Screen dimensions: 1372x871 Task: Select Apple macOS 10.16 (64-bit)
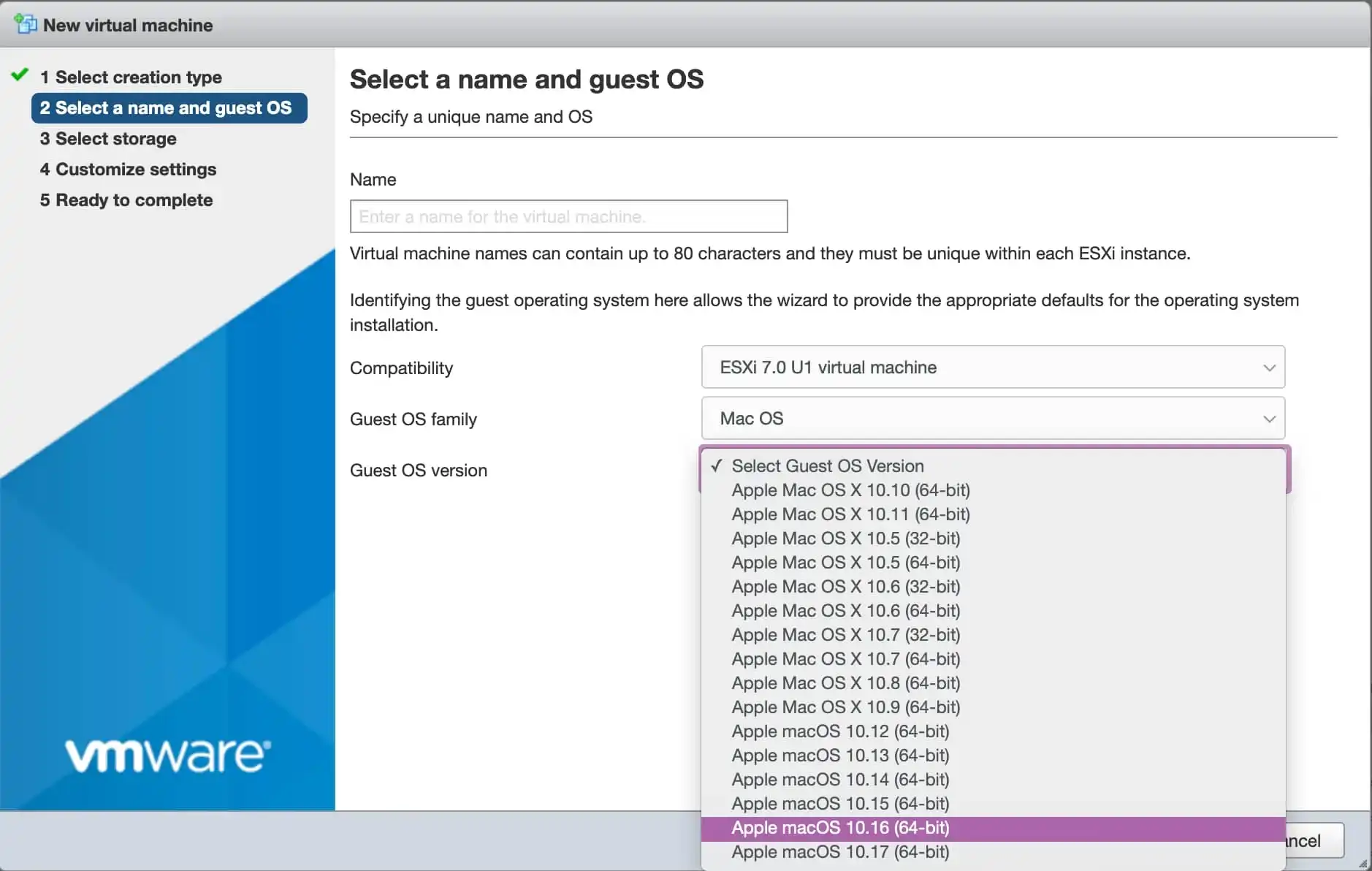[x=840, y=828]
